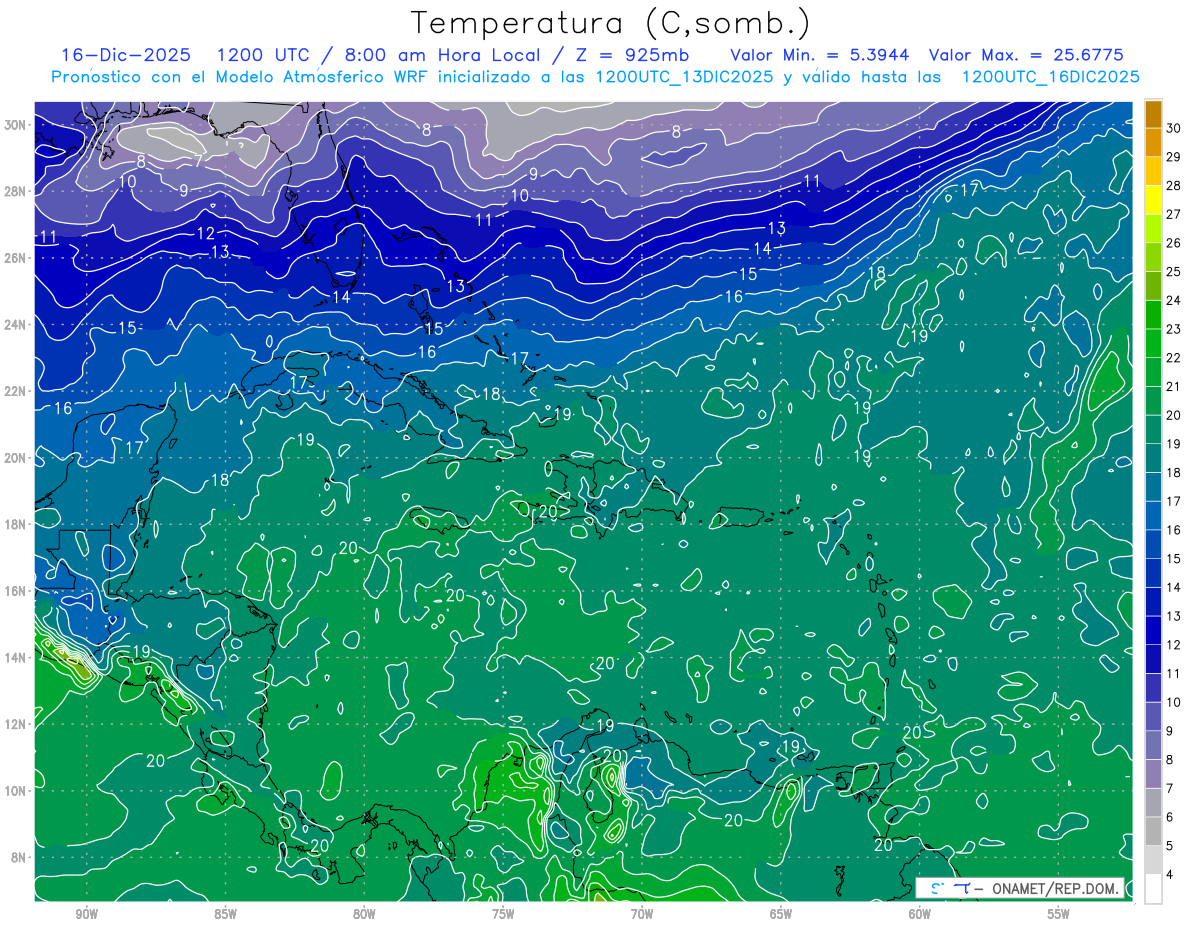This screenshot has width=1200, height=927.
Task: Click the 70W longitude axis label
Action: pyautogui.click(x=642, y=914)
